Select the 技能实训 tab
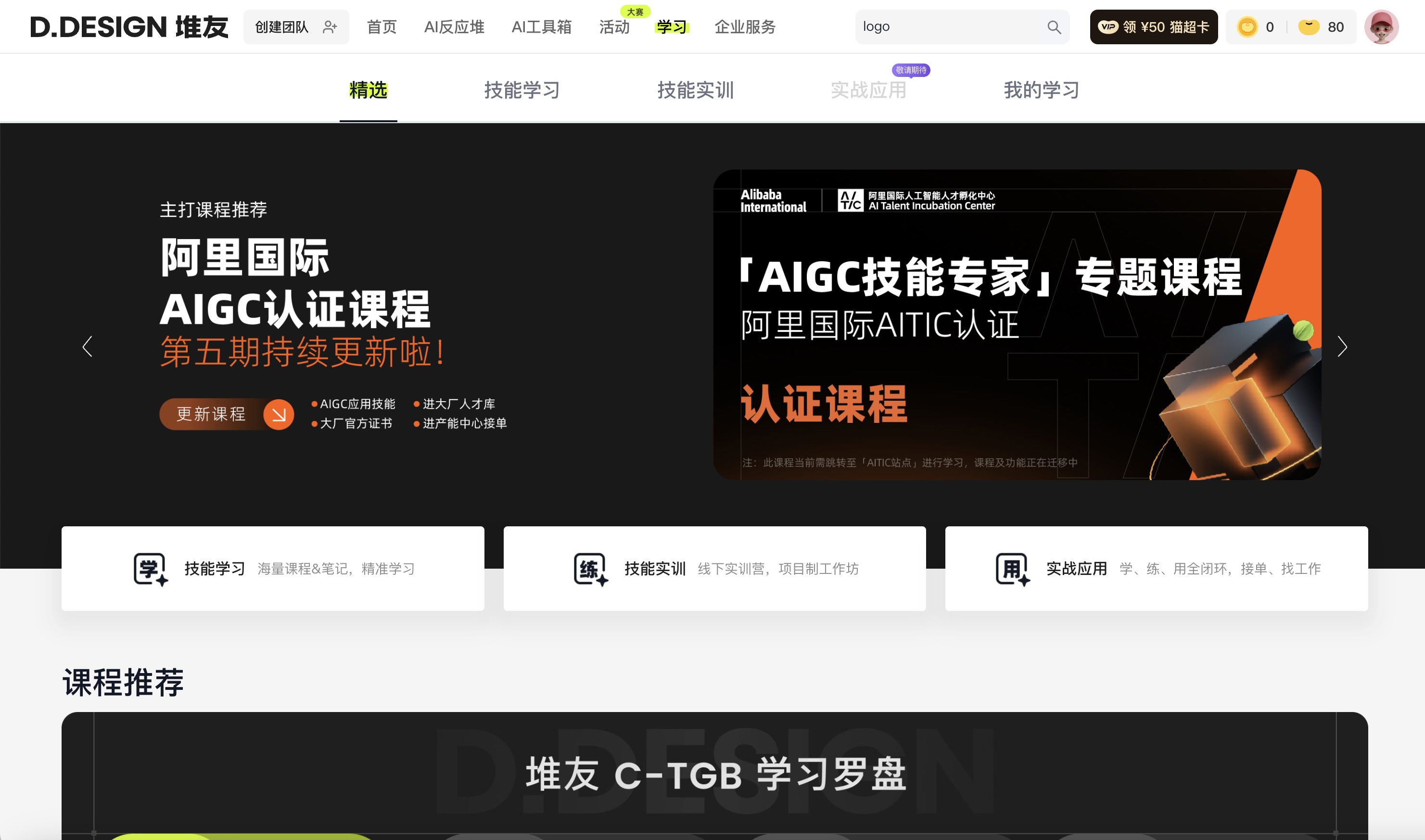Viewport: 1425px width, 840px height. click(695, 90)
